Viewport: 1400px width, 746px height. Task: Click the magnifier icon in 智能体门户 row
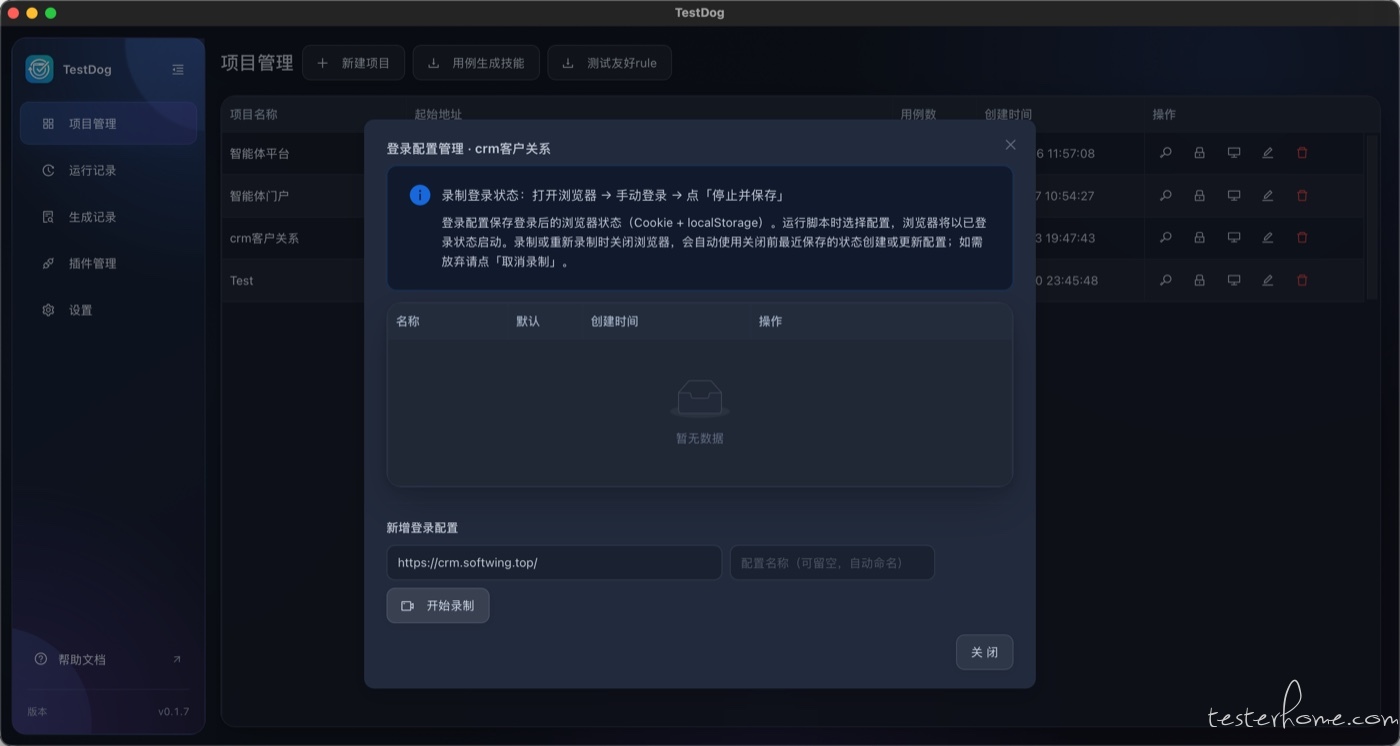coord(1165,196)
